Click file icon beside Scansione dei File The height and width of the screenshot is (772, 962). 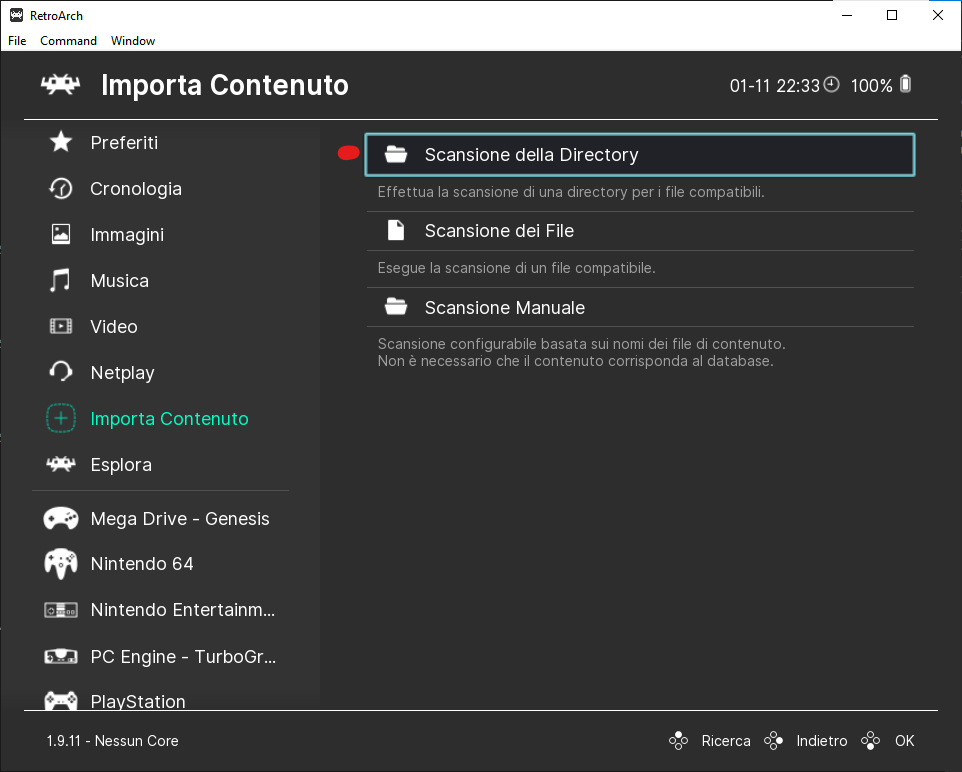[x=396, y=231]
